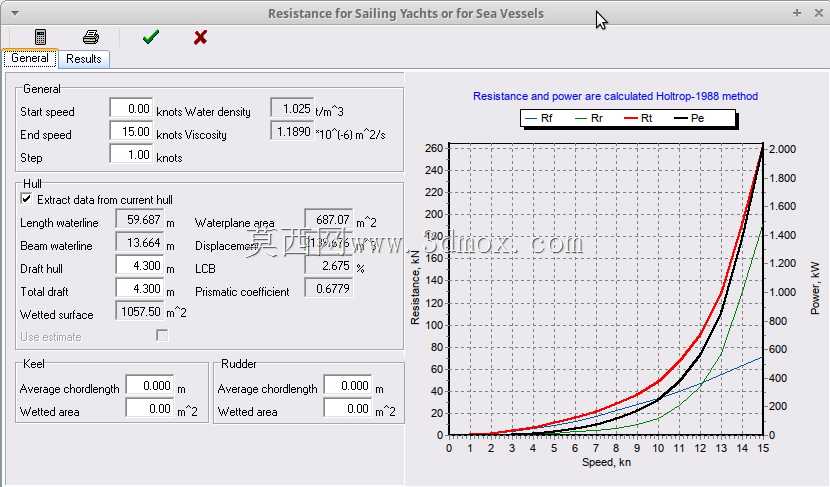Click the 'Power, kW' axis label
This screenshot has width=830, height=487.
(x=816, y=288)
